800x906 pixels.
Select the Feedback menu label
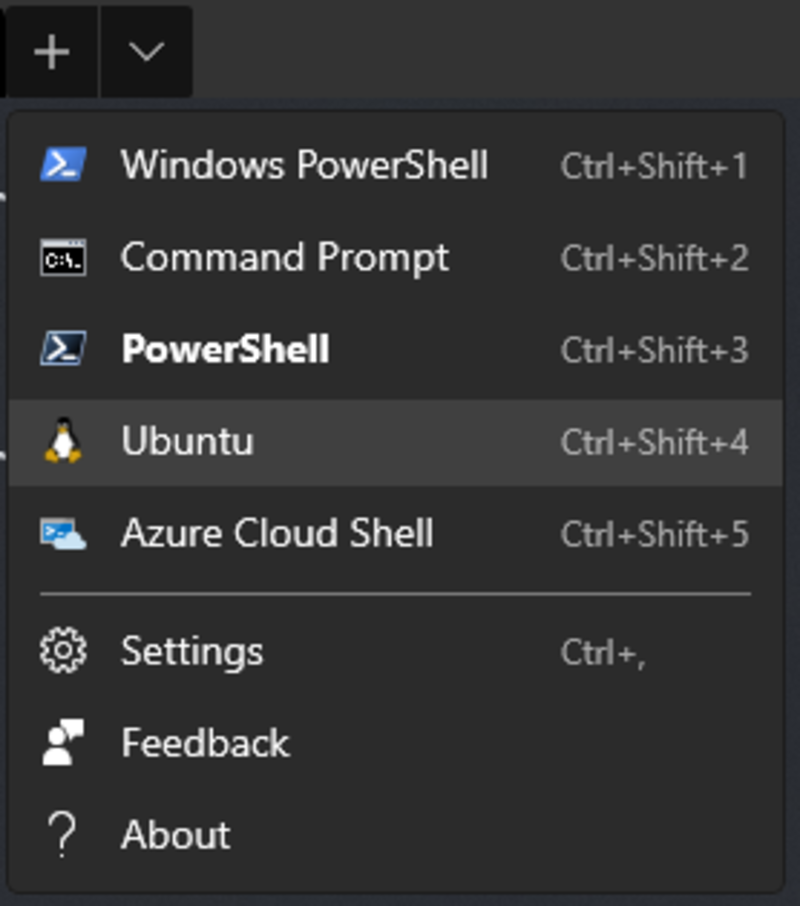(205, 743)
